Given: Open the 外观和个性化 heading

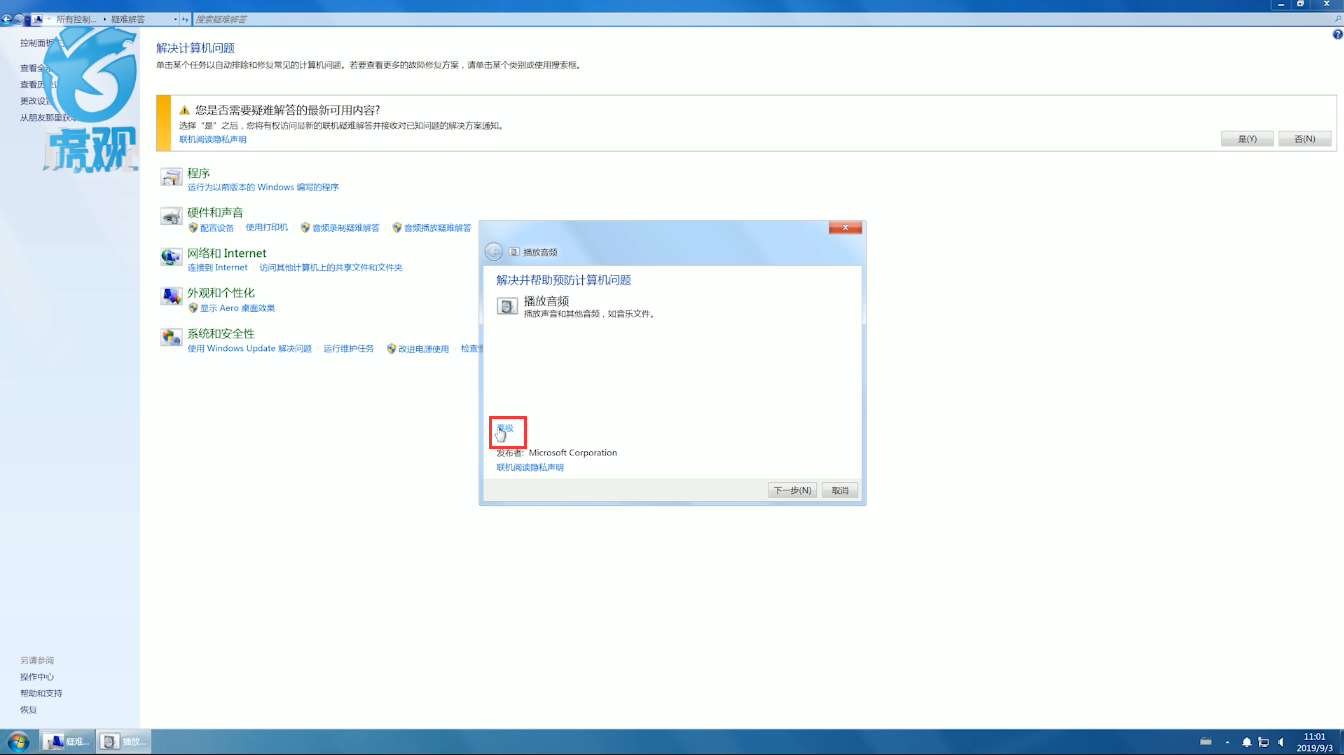Looking at the screenshot, I should point(221,293).
